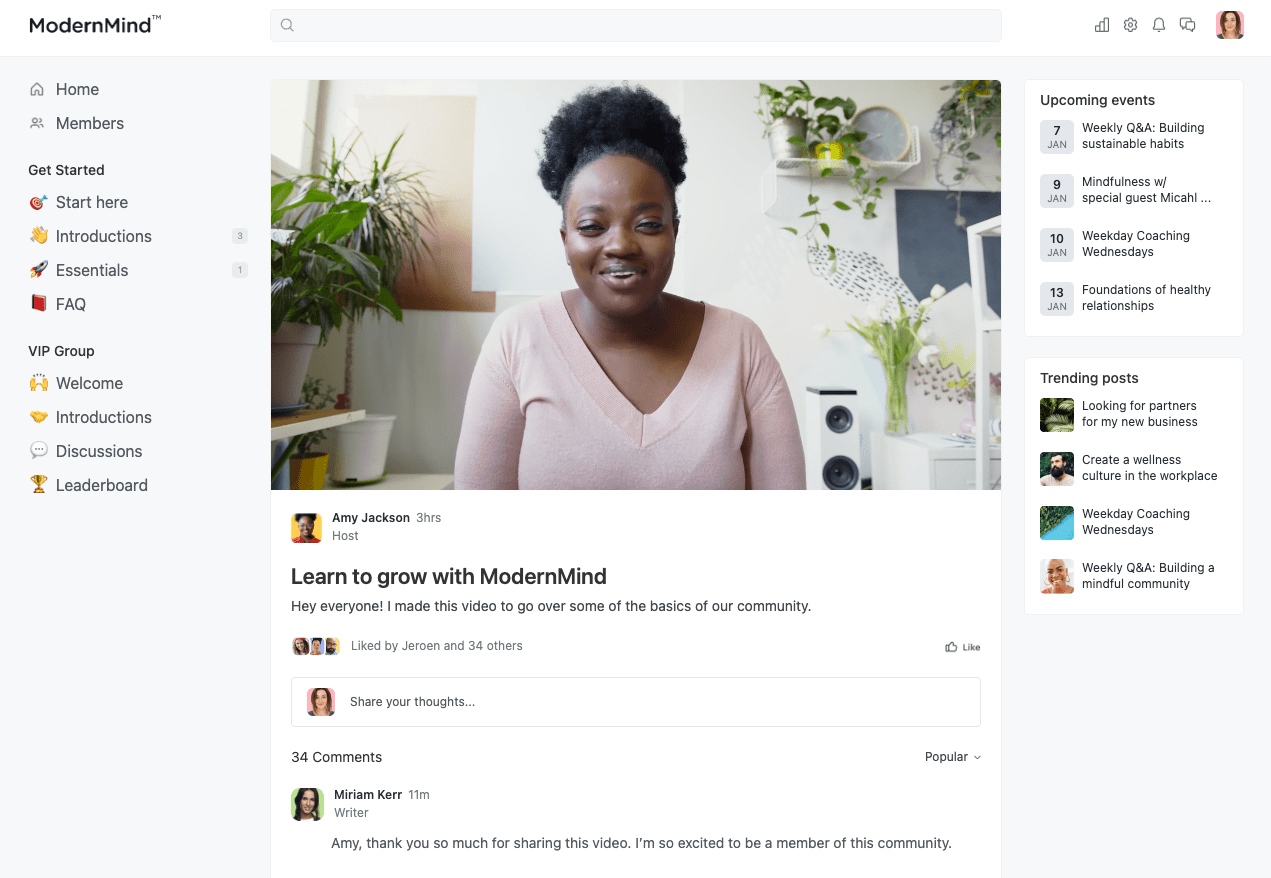
Task: Open Weekday Coaching Wednesdays event on 10 Jan
Action: click(x=1136, y=244)
